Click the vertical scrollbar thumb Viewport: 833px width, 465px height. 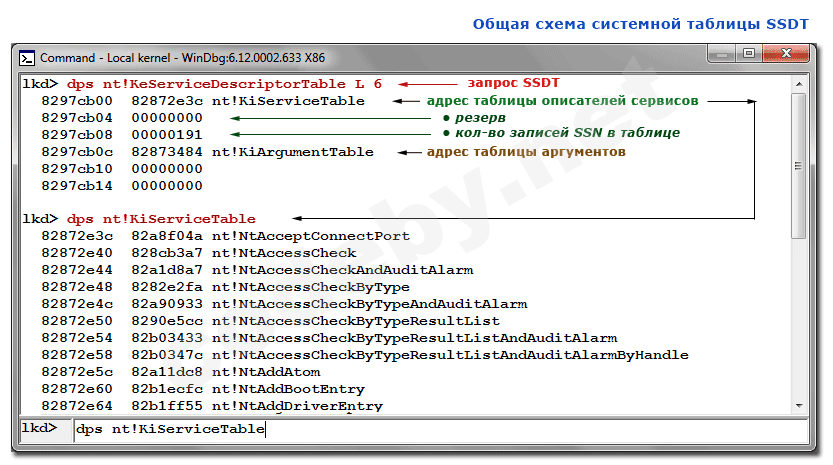(798, 166)
